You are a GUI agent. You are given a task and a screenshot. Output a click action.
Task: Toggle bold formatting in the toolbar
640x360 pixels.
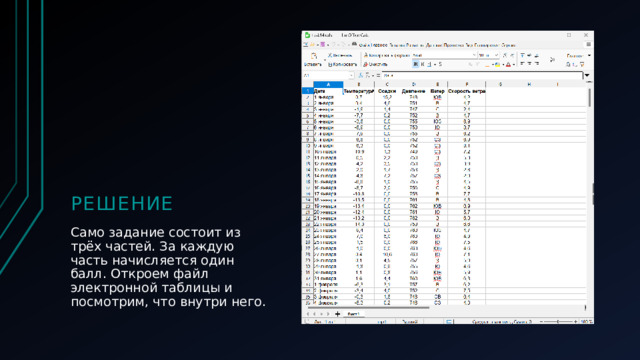pyautogui.click(x=416, y=64)
